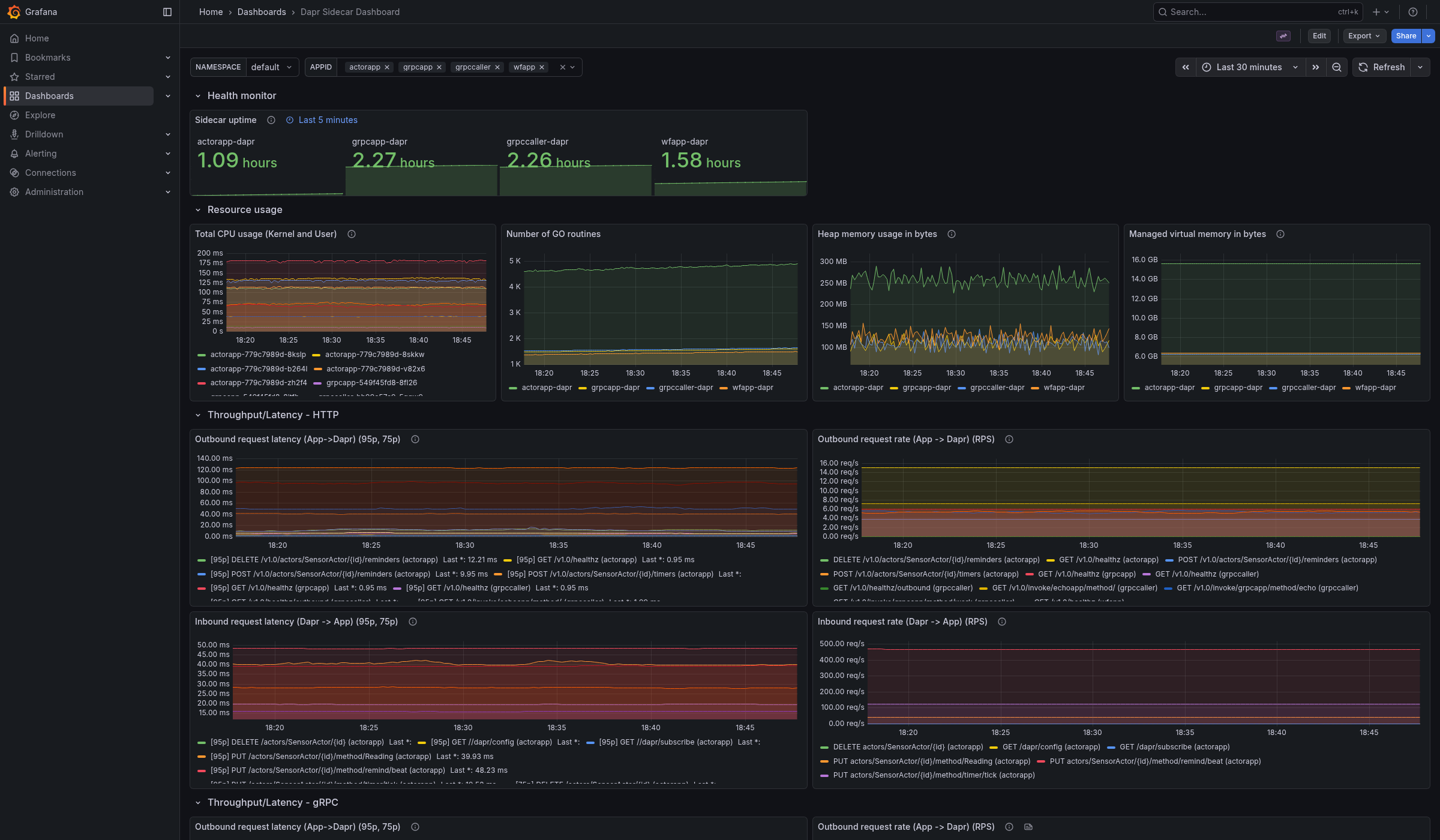The image size is (1440, 840).
Task: Open the NAMESPACE default dropdown
Action: pyautogui.click(x=272, y=67)
